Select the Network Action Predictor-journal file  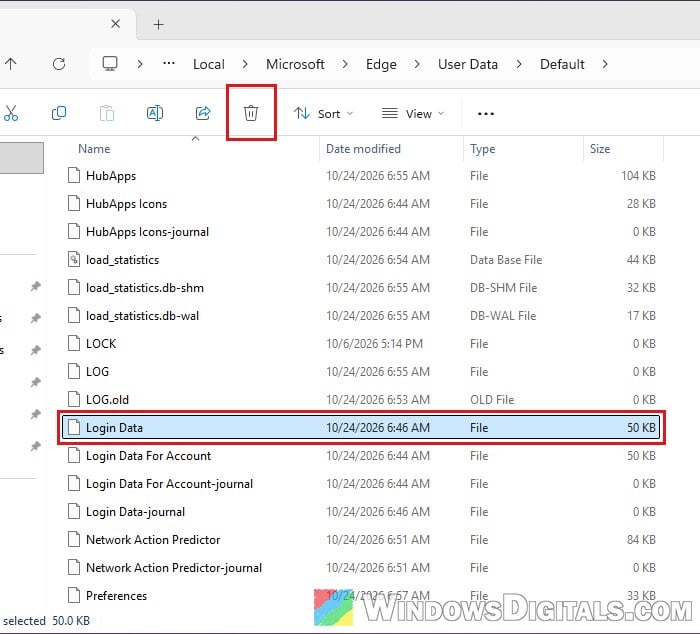tap(362, 568)
